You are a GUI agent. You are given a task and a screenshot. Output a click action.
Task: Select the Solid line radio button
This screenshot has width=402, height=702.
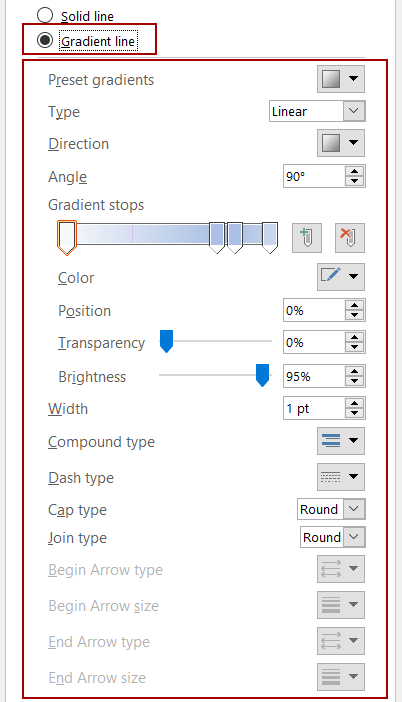45,16
